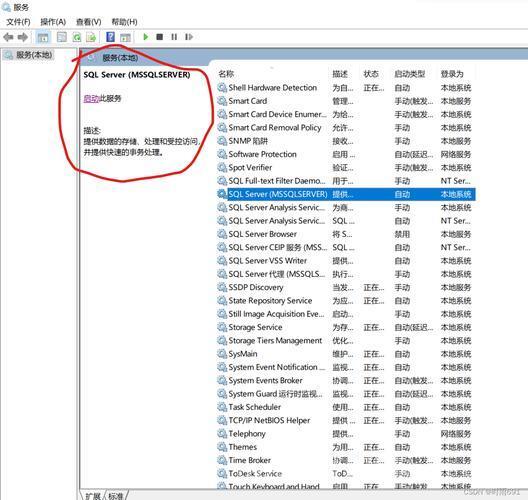The width and height of the screenshot is (528, 500).
Task: Click the 启动 link to start service
Action: tap(91, 99)
